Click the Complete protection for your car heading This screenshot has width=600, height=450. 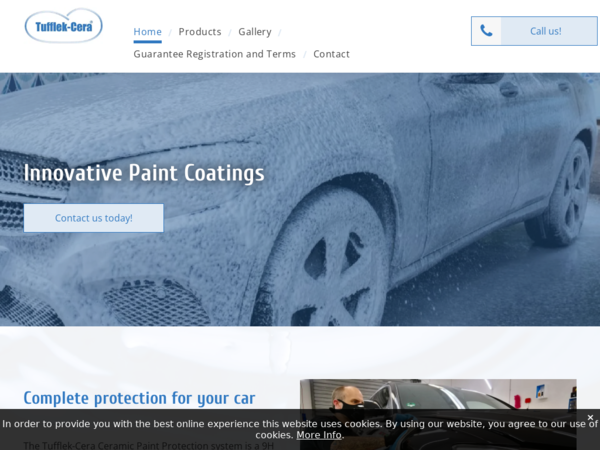139,398
